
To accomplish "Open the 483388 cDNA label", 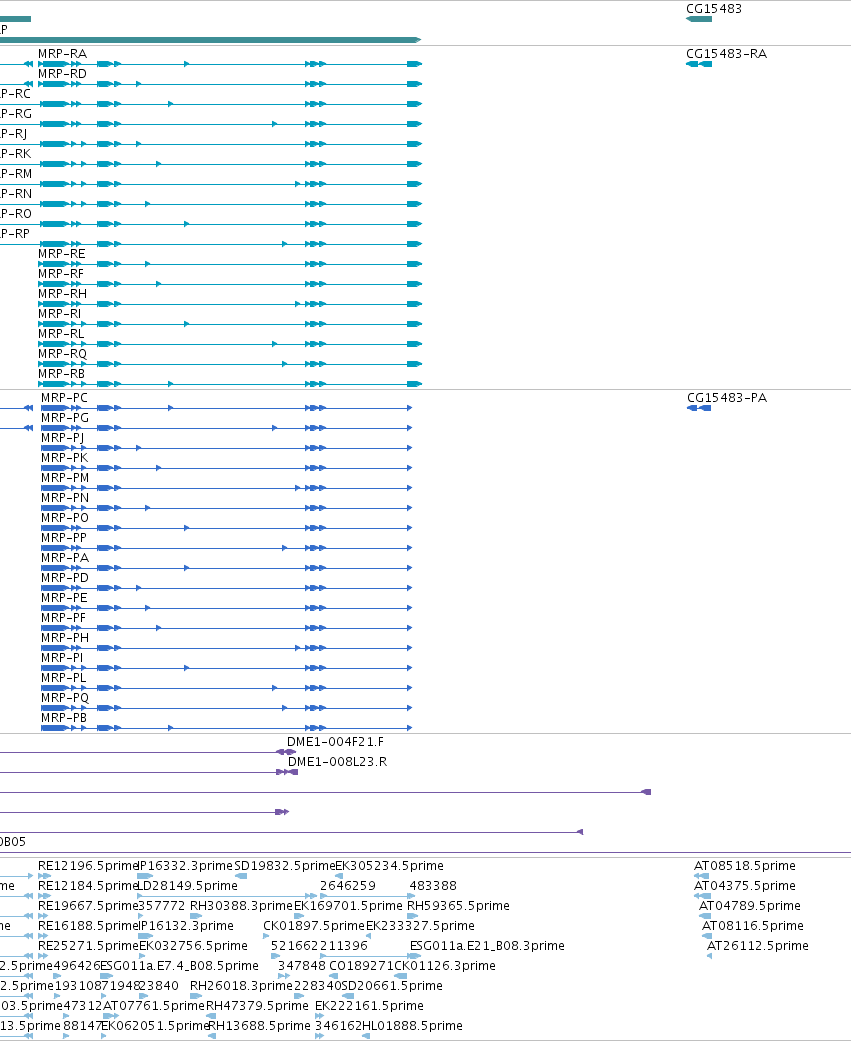I will click(433, 886).
